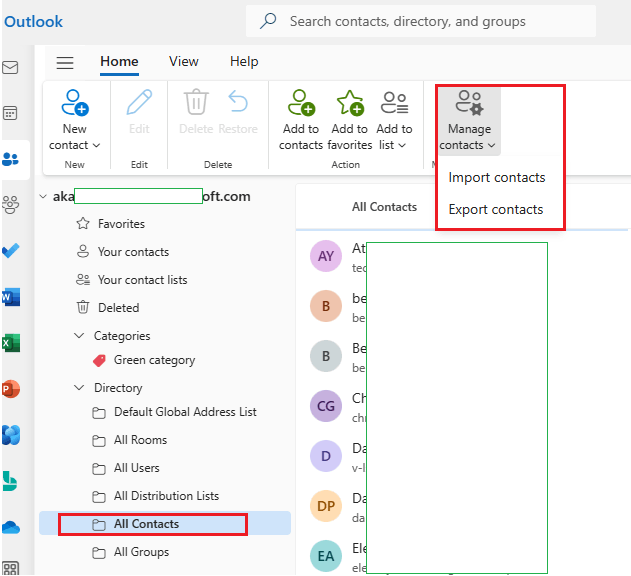Screen dimensions: 631x576
Task: Click the search magnifier icon
Action: point(268,21)
